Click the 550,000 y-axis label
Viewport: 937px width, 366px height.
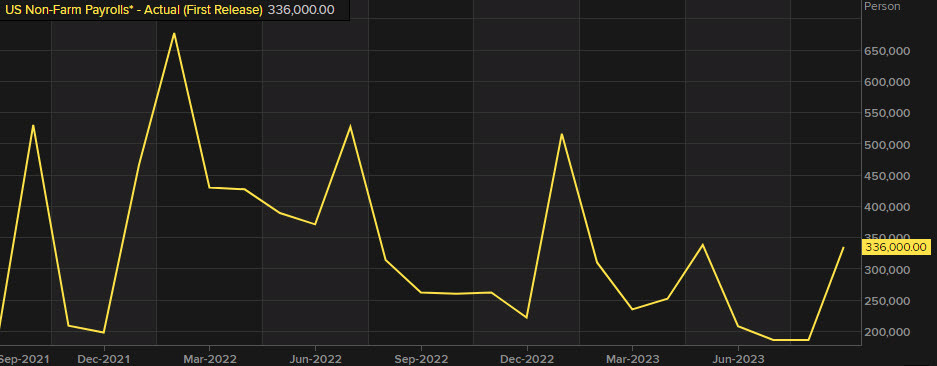click(x=887, y=113)
